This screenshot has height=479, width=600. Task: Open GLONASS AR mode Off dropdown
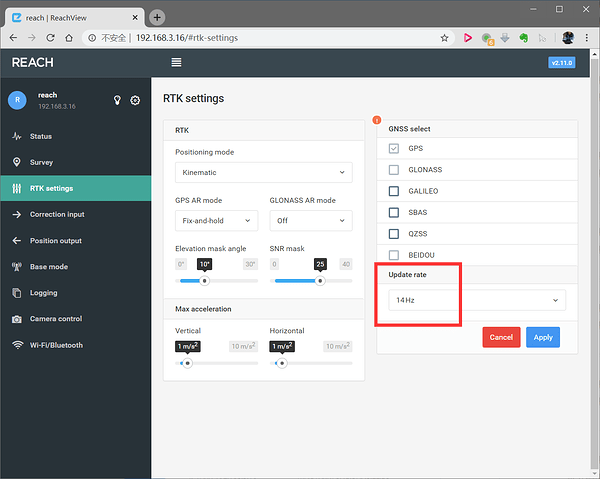click(311, 220)
